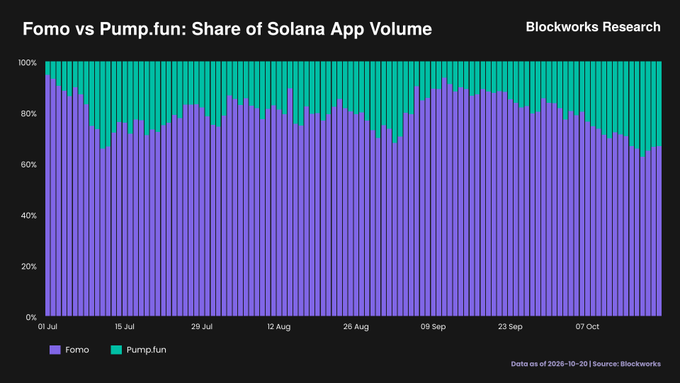Select the Fomo legend label

[77, 350]
